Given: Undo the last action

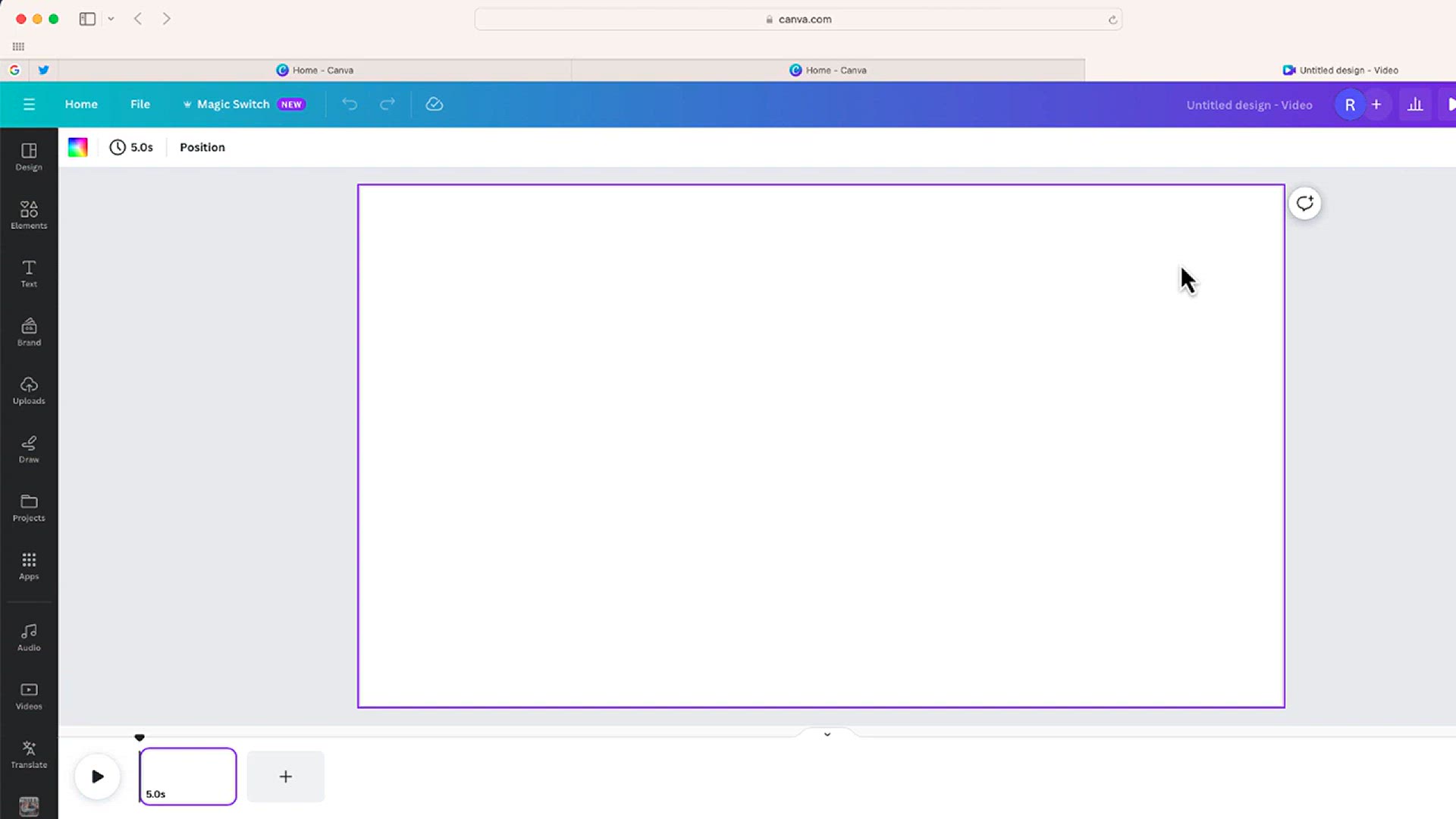Looking at the screenshot, I should [x=350, y=105].
